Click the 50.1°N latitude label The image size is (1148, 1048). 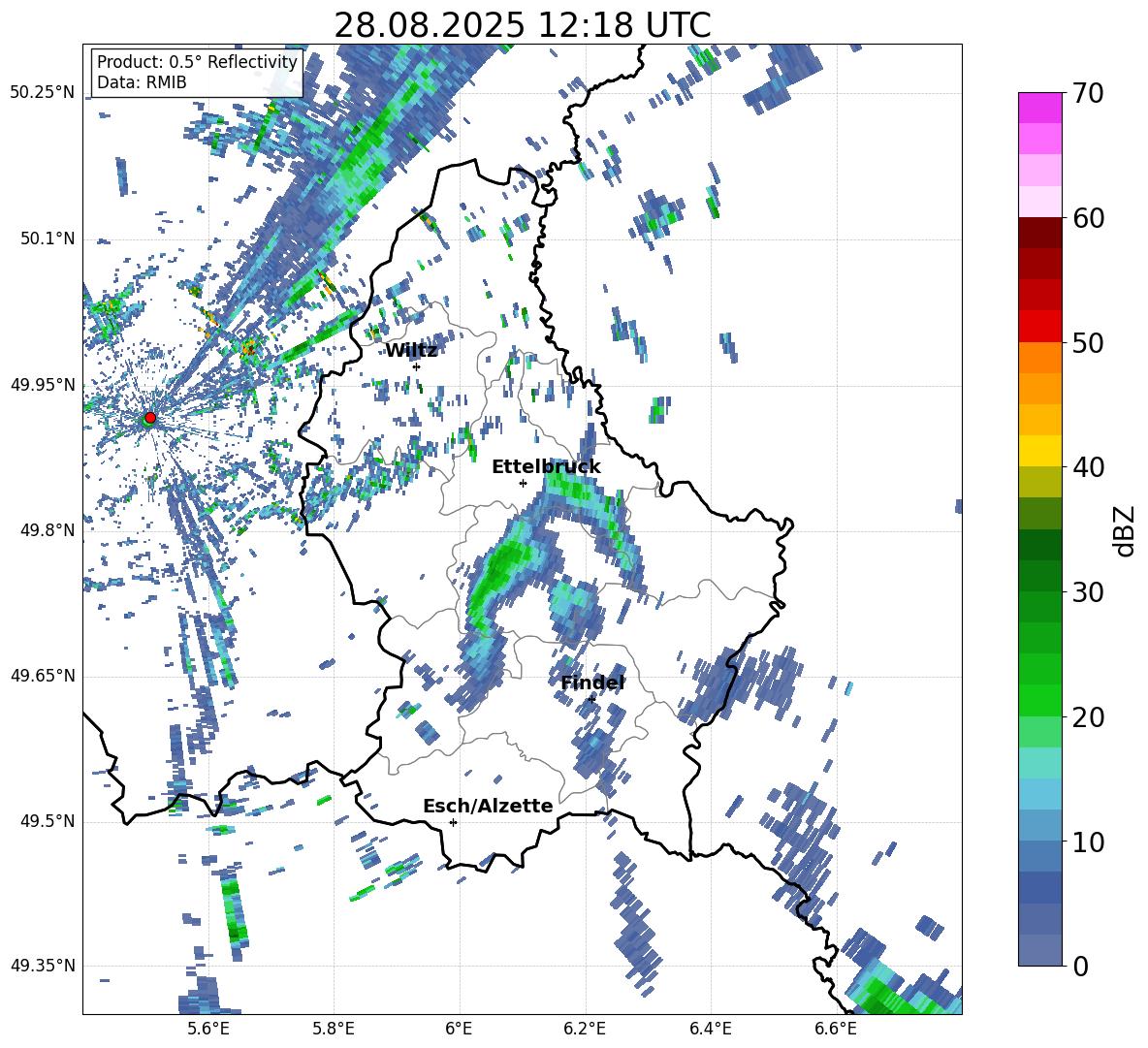click(x=47, y=238)
